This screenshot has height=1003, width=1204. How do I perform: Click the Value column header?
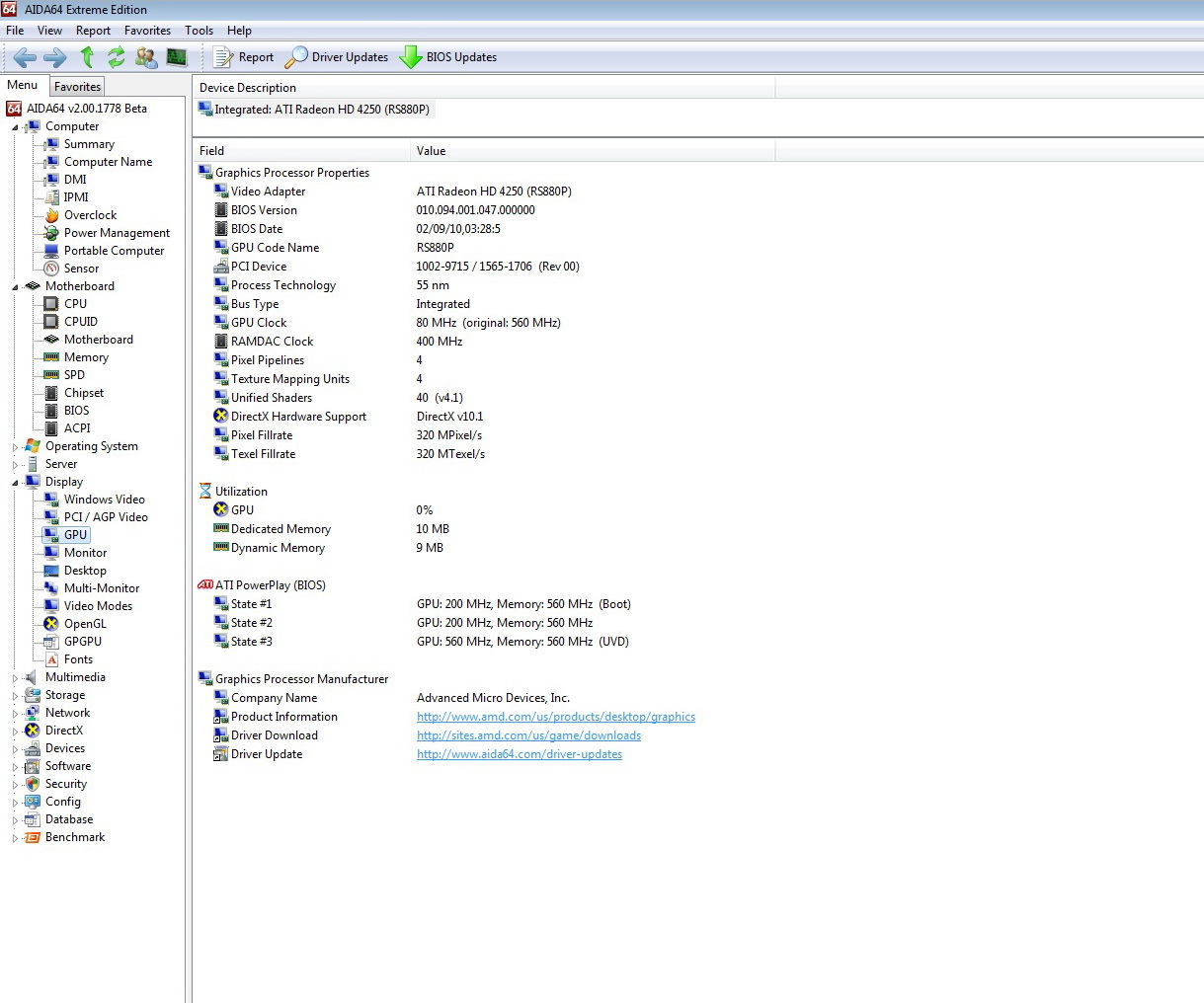click(593, 151)
